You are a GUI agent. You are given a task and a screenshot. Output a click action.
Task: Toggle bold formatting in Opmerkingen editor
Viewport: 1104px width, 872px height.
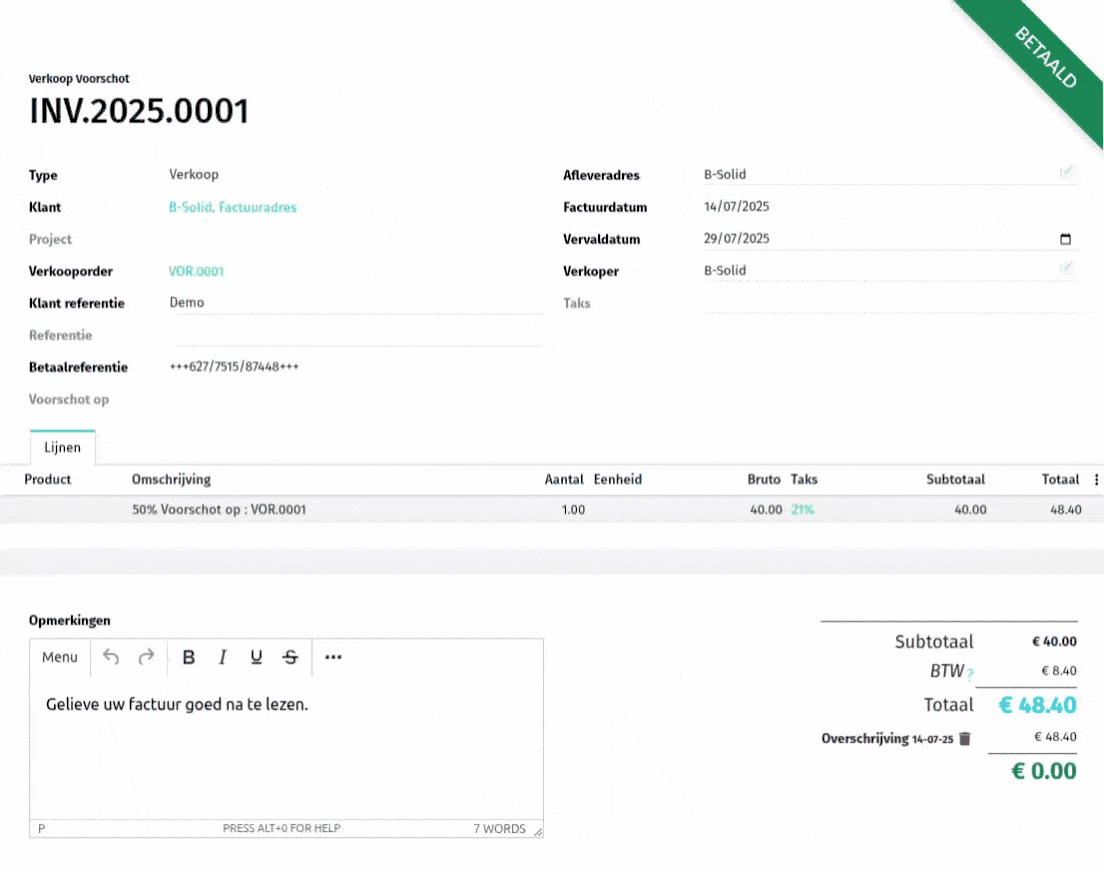tap(189, 657)
